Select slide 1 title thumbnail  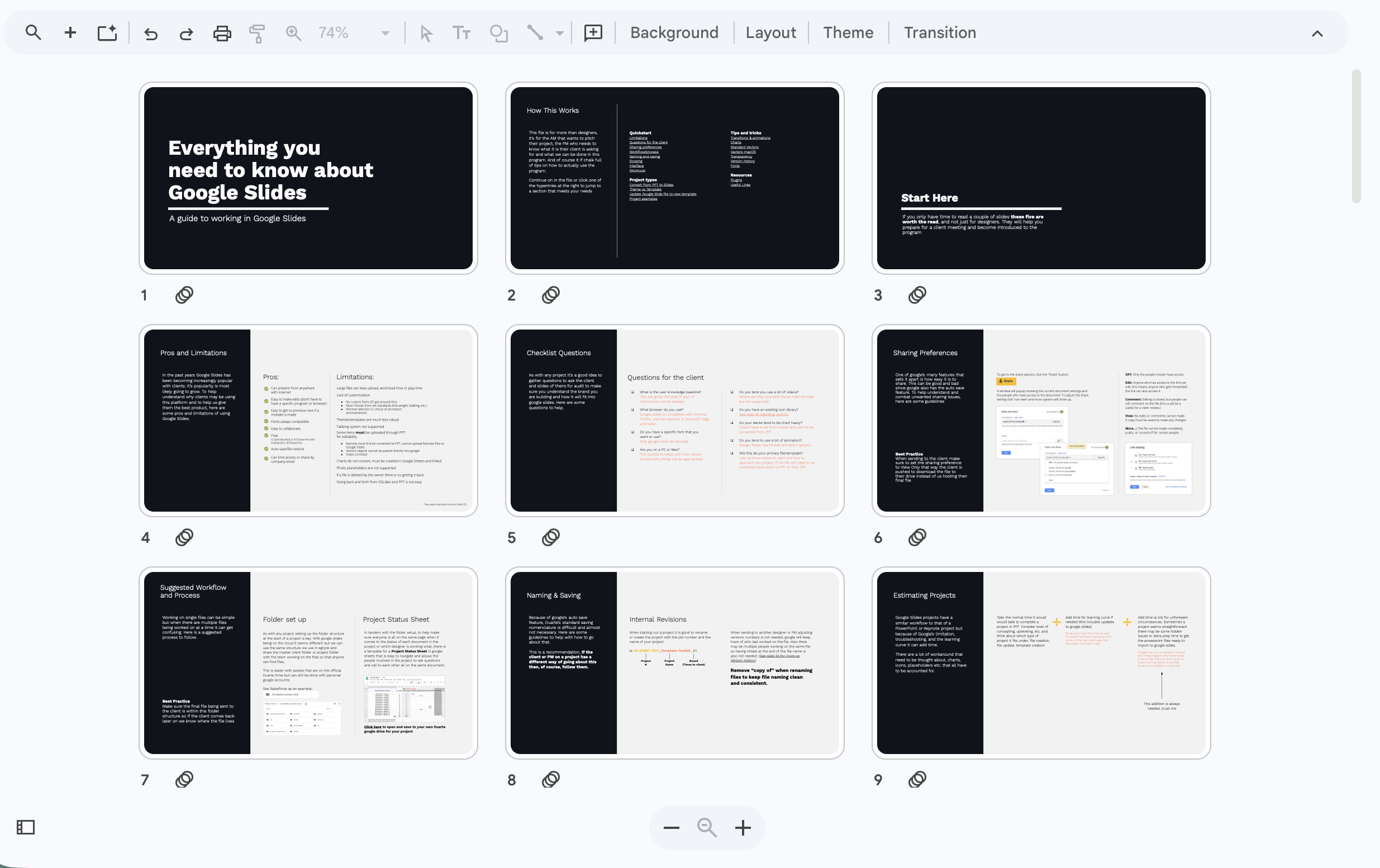point(308,178)
